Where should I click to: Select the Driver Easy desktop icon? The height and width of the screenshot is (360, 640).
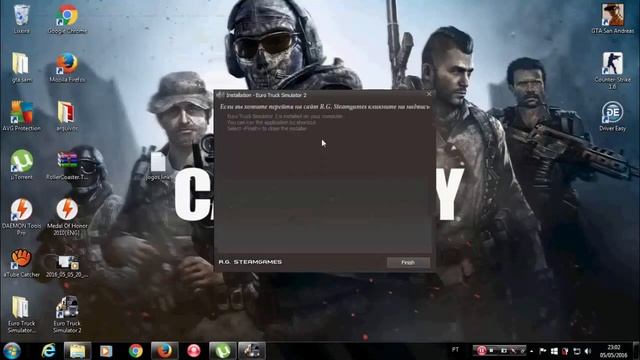(x=613, y=116)
